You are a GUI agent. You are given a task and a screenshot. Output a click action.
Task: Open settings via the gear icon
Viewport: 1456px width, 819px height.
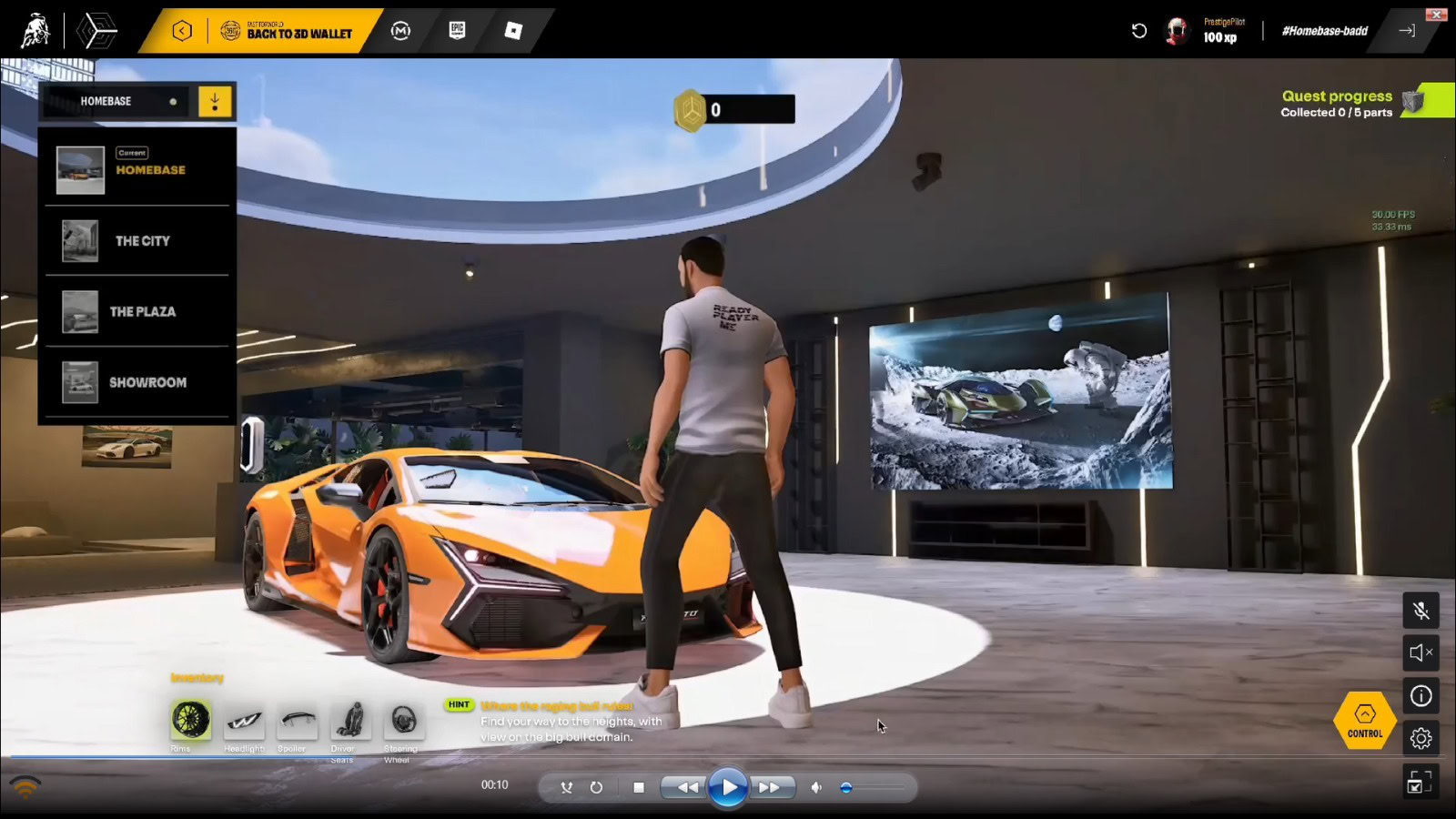(x=1421, y=738)
